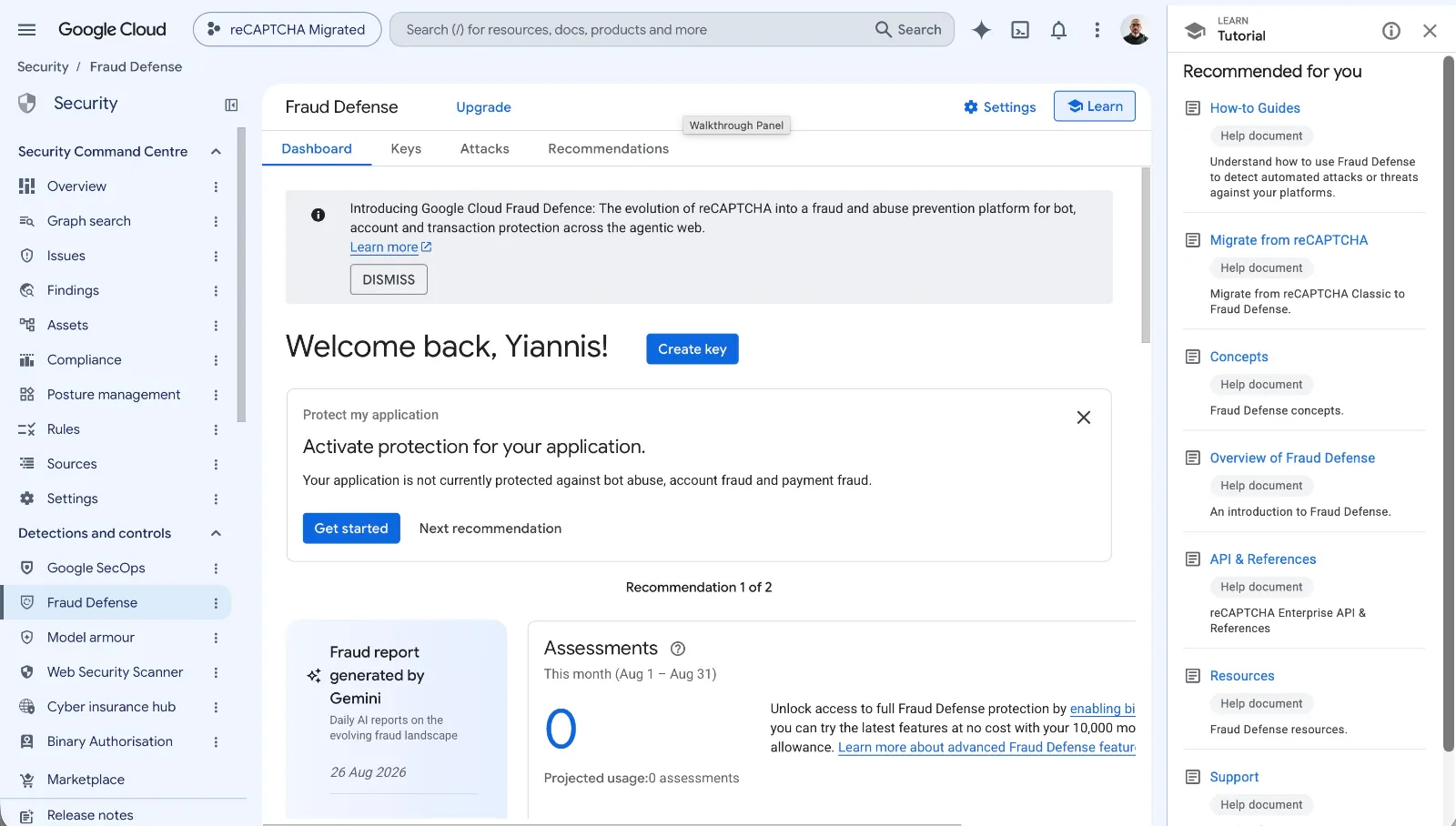Open the Rules page icon
The width and height of the screenshot is (1456, 826).
click(27, 429)
